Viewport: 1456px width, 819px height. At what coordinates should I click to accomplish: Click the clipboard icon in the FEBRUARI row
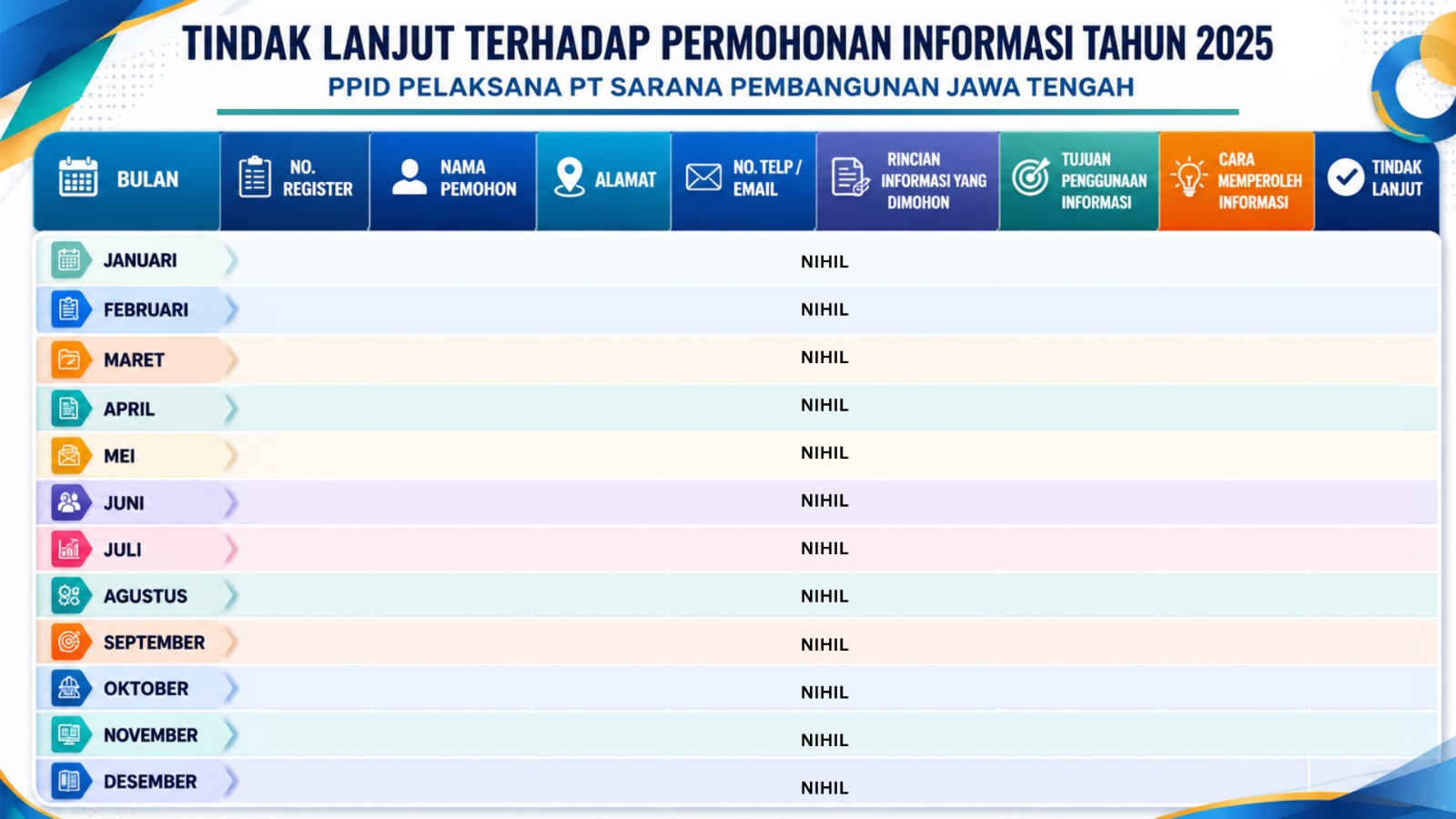68,309
